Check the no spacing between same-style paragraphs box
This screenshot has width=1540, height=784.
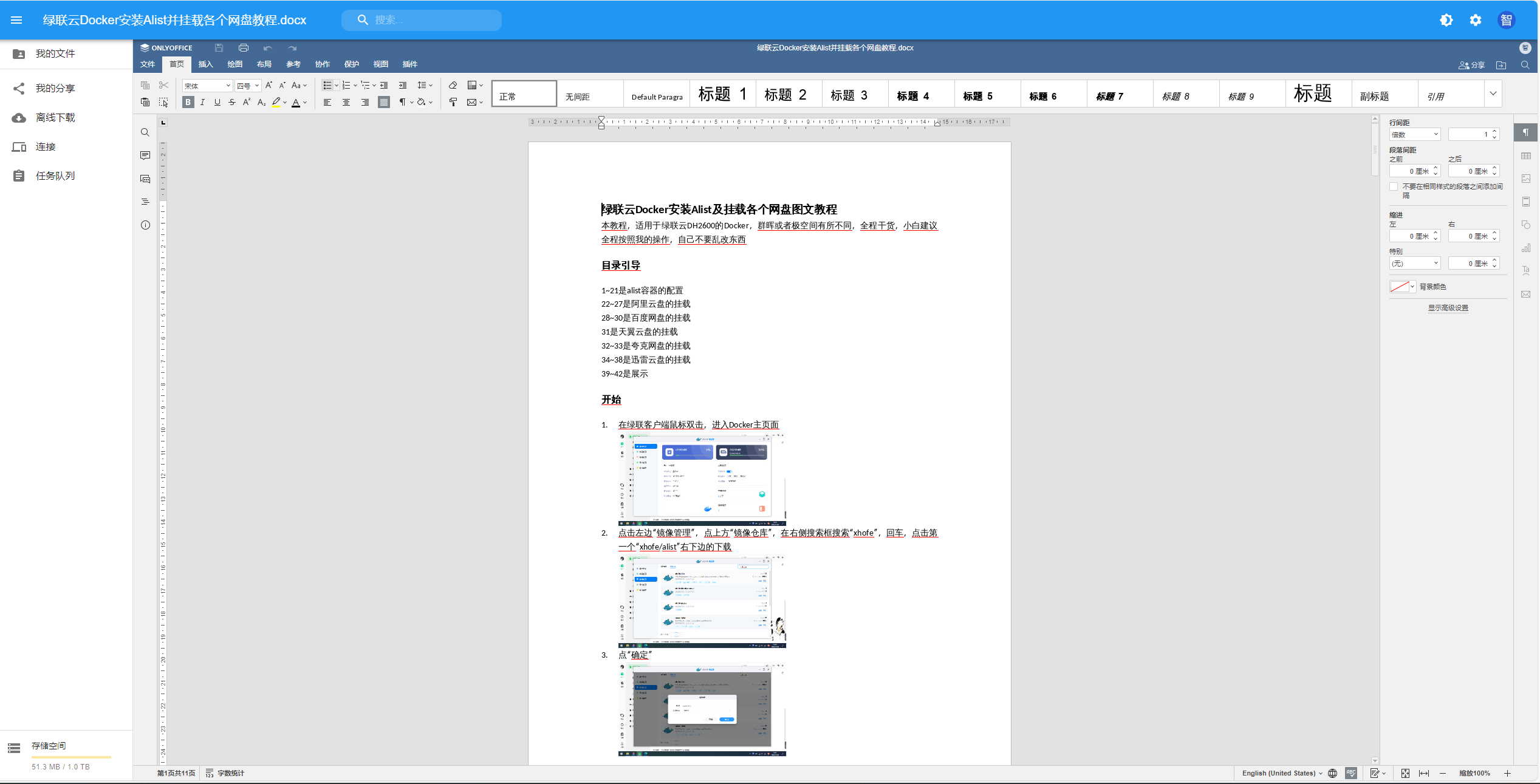click(1394, 187)
